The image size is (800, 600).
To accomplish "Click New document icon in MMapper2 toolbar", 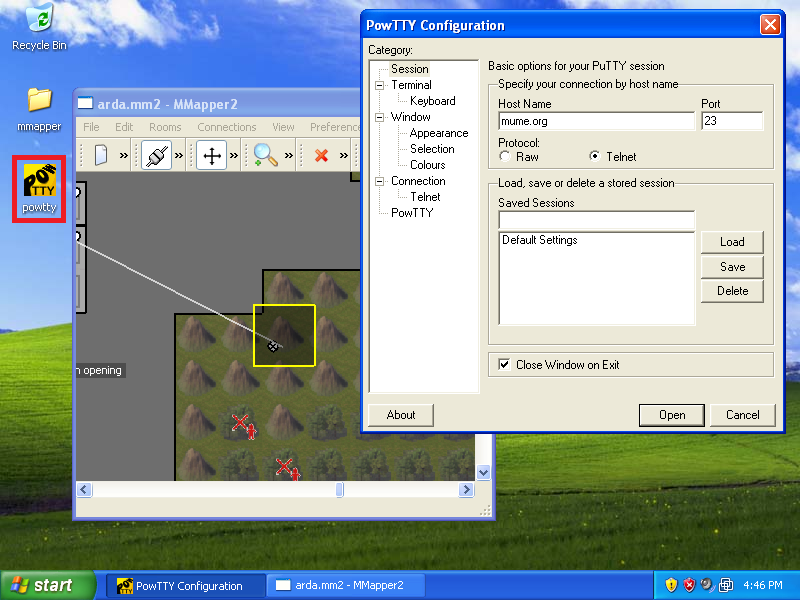I will [101, 155].
